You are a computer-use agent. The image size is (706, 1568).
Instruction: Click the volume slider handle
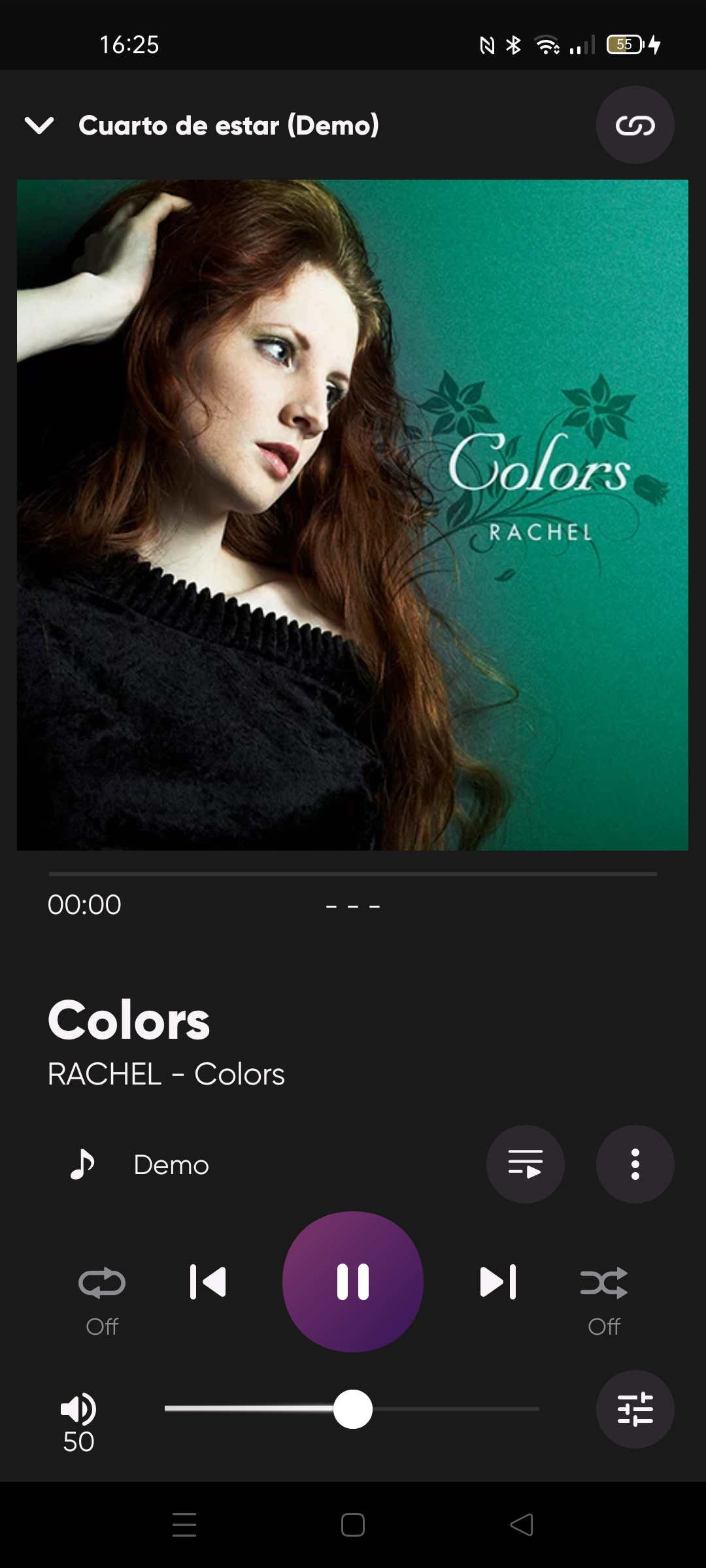tap(353, 1409)
